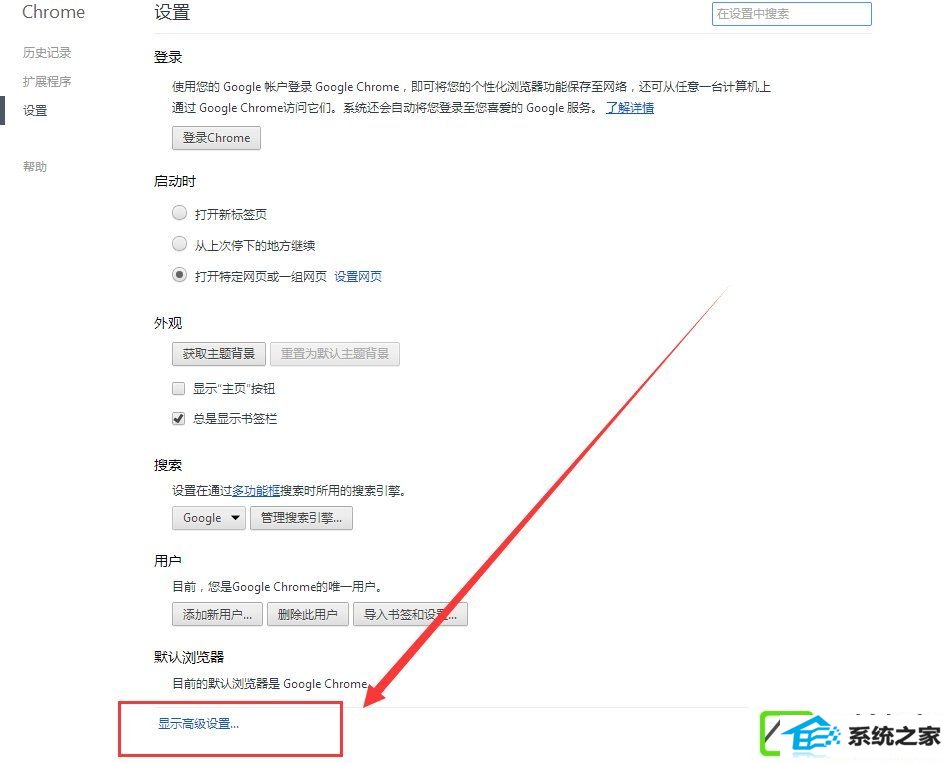Select the 打开新标签页 radio button
The height and width of the screenshot is (763, 949).
179,213
